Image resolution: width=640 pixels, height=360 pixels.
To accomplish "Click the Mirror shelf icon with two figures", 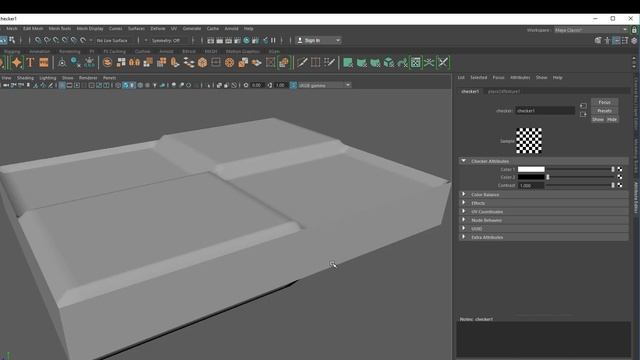I will tap(134, 62).
